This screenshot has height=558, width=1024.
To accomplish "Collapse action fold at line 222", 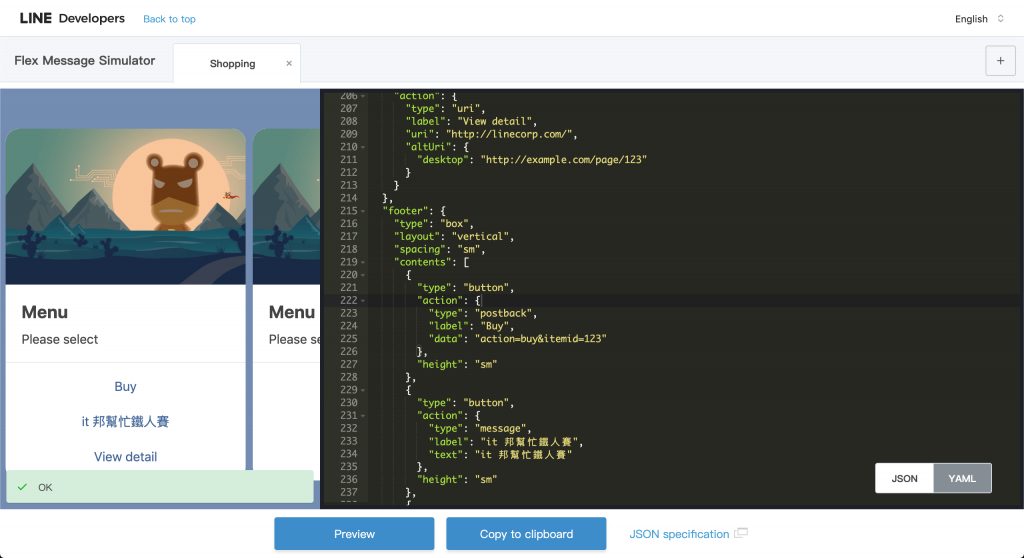I will (363, 301).
